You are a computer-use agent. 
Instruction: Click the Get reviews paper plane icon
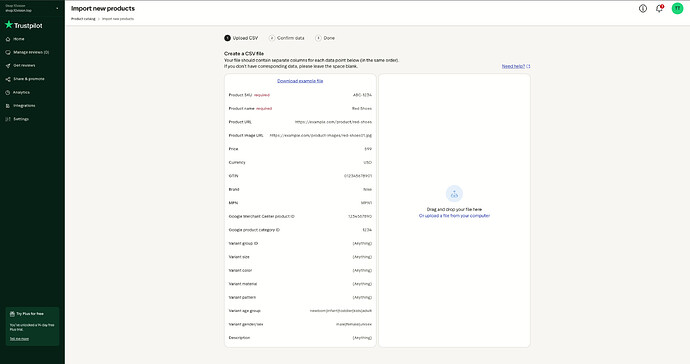(8, 66)
